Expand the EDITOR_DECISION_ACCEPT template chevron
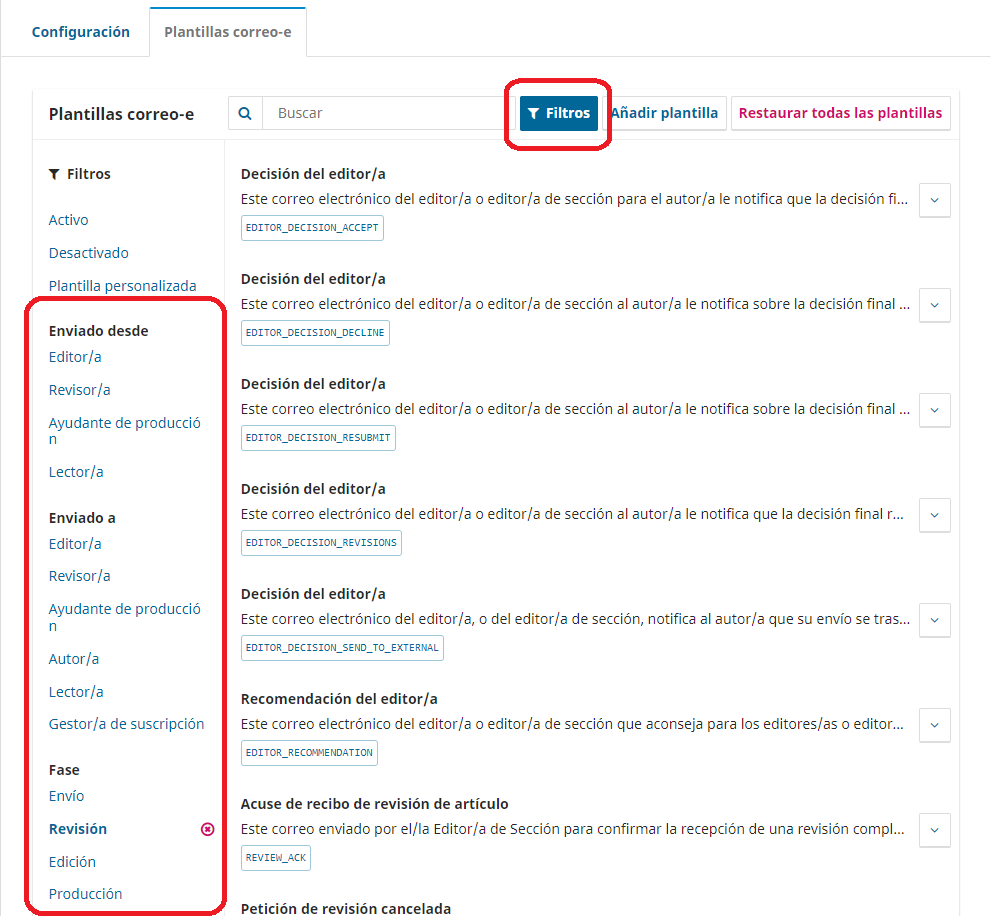This screenshot has height=916, width=991. coord(934,200)
